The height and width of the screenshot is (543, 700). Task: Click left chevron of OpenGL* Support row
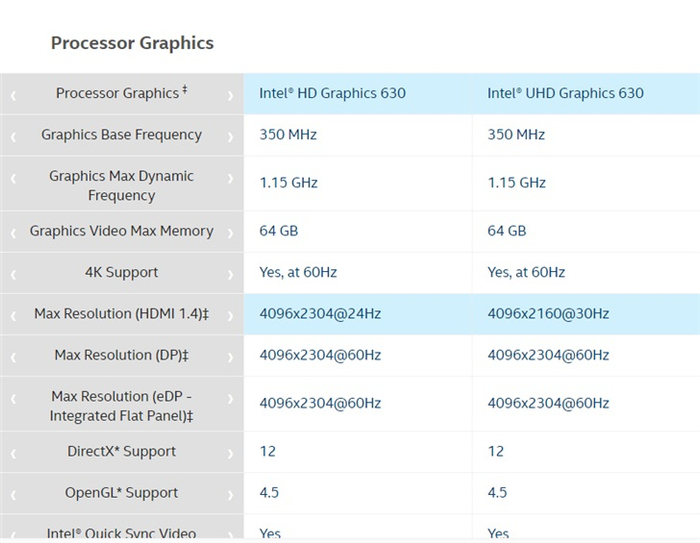coord(13,493)
